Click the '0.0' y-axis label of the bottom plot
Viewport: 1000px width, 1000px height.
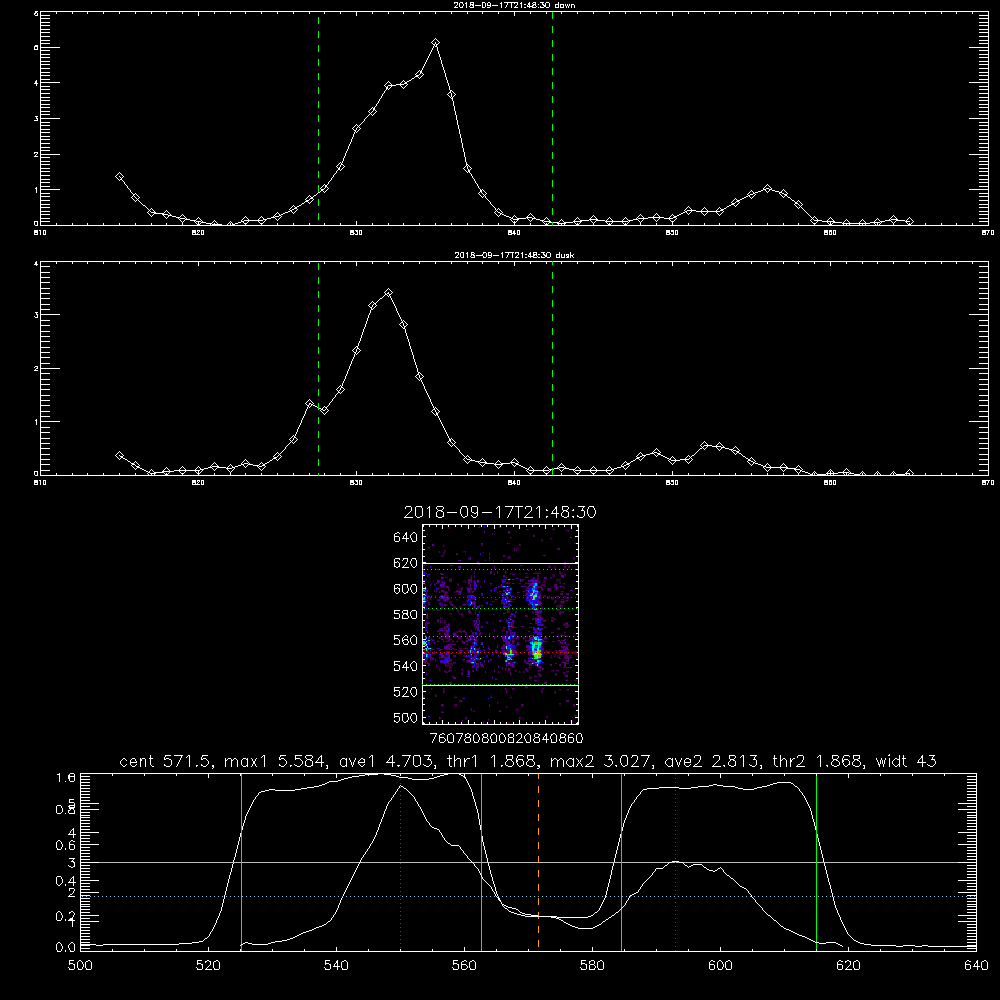point(66,947)
